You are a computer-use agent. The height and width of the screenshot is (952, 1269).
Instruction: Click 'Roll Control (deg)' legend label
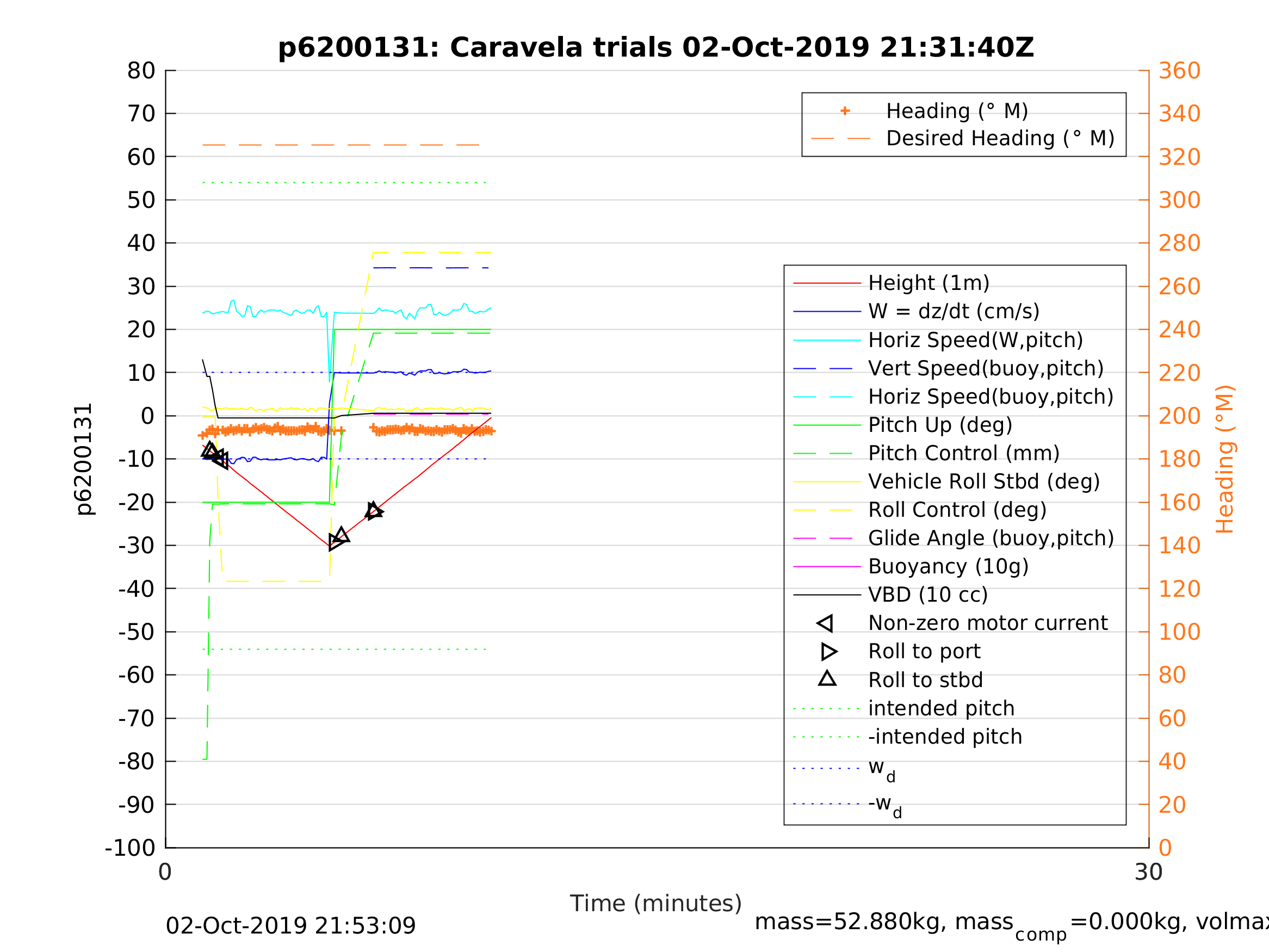click(x=957, y=510)
